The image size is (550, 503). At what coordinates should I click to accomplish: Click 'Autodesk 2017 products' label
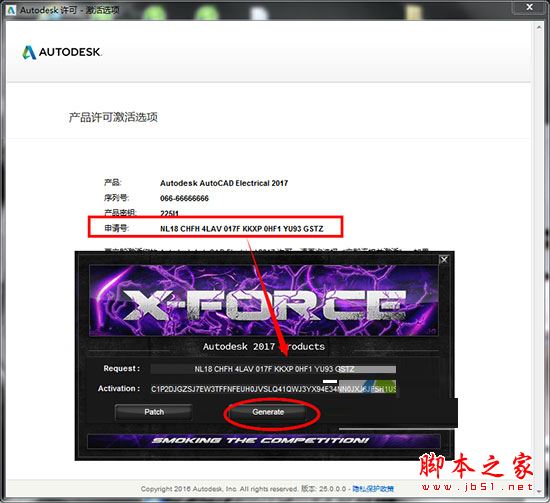(x=264, y=347)
